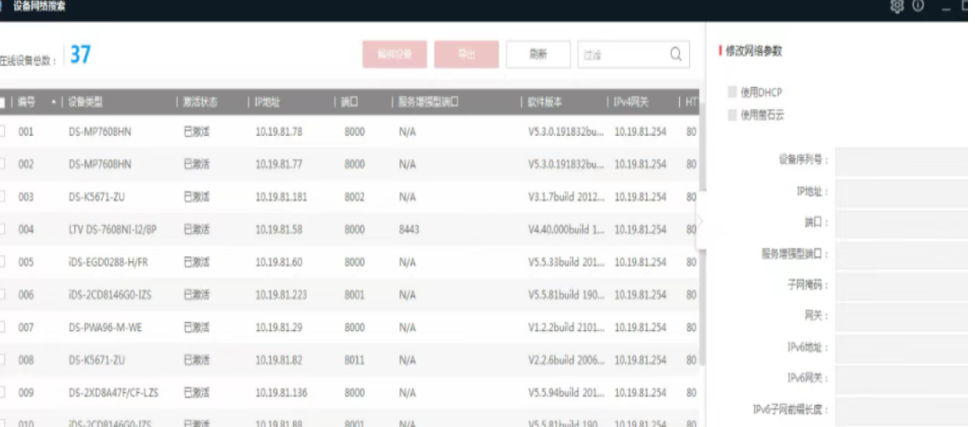Collapse the network parameters side panel

[x=701, y=221]
